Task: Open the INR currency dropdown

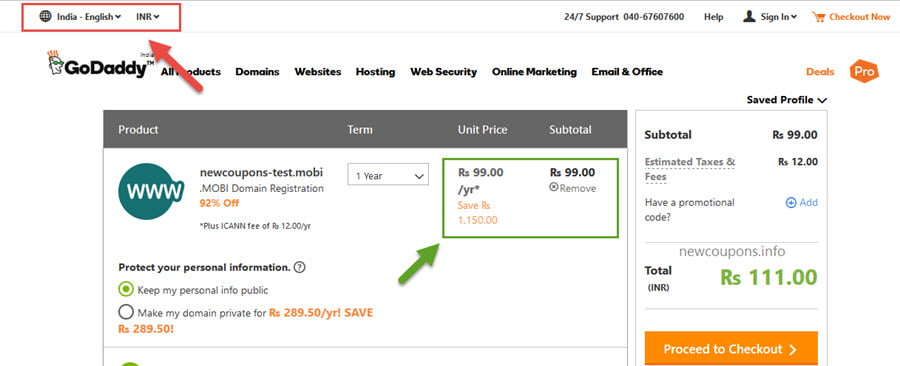Action: tap(148, 17)
